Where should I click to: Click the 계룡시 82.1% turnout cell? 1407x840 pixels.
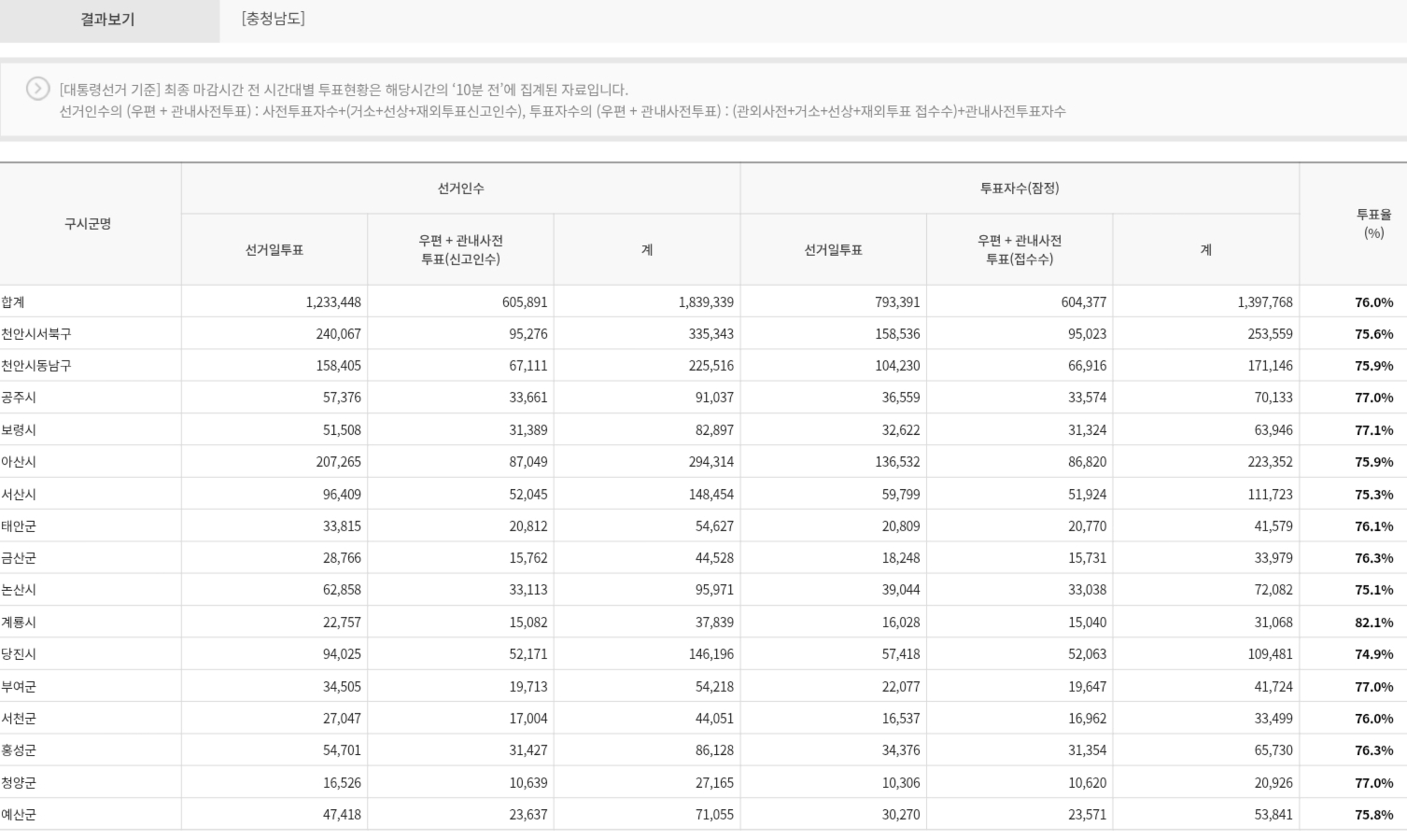tap(1373, 623)
